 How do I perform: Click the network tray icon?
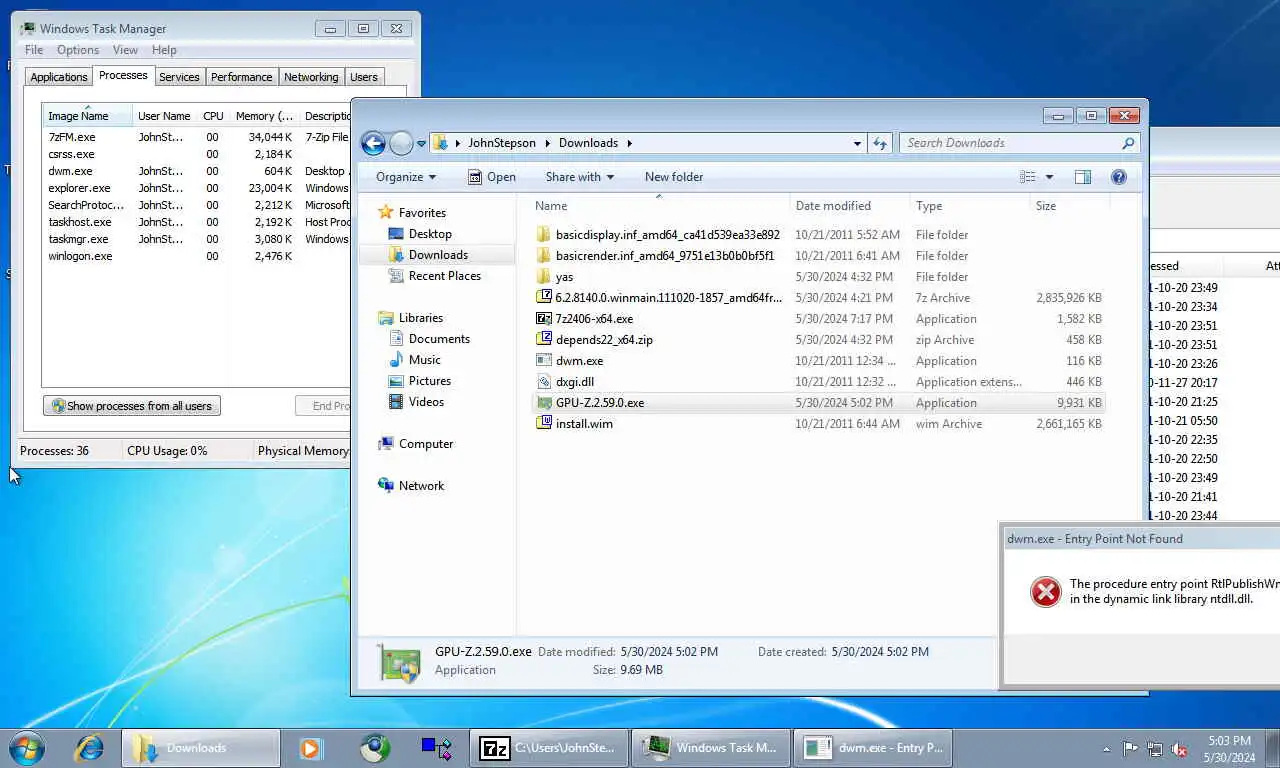pyautogui.click(x=1155, y=749)
